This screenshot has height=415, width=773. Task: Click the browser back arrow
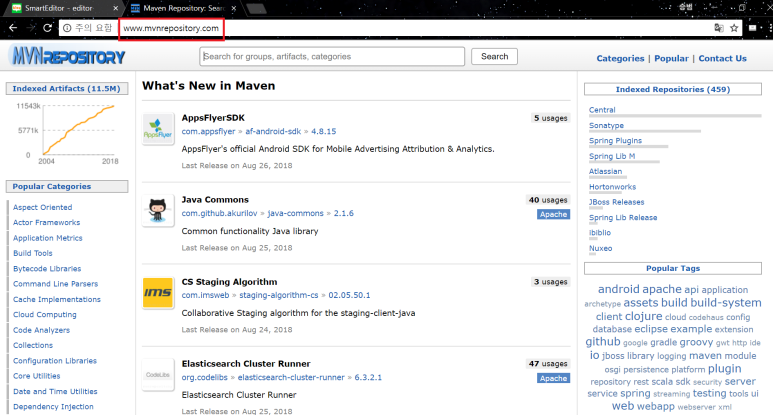coord(13,28)
